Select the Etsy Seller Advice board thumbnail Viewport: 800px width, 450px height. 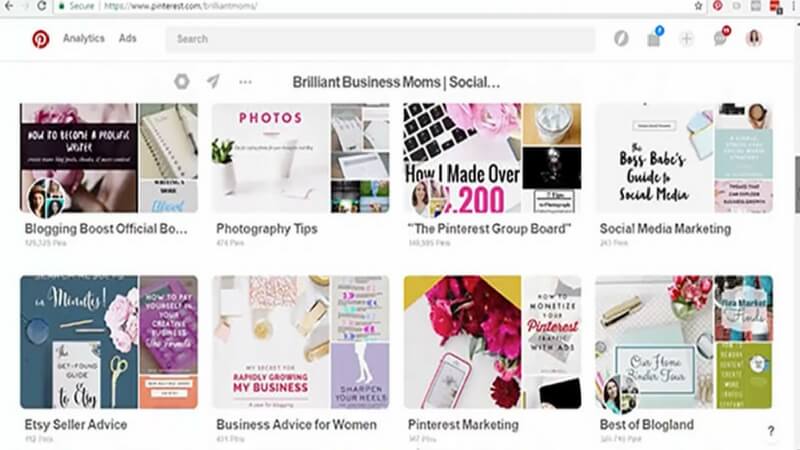(108, 342)
